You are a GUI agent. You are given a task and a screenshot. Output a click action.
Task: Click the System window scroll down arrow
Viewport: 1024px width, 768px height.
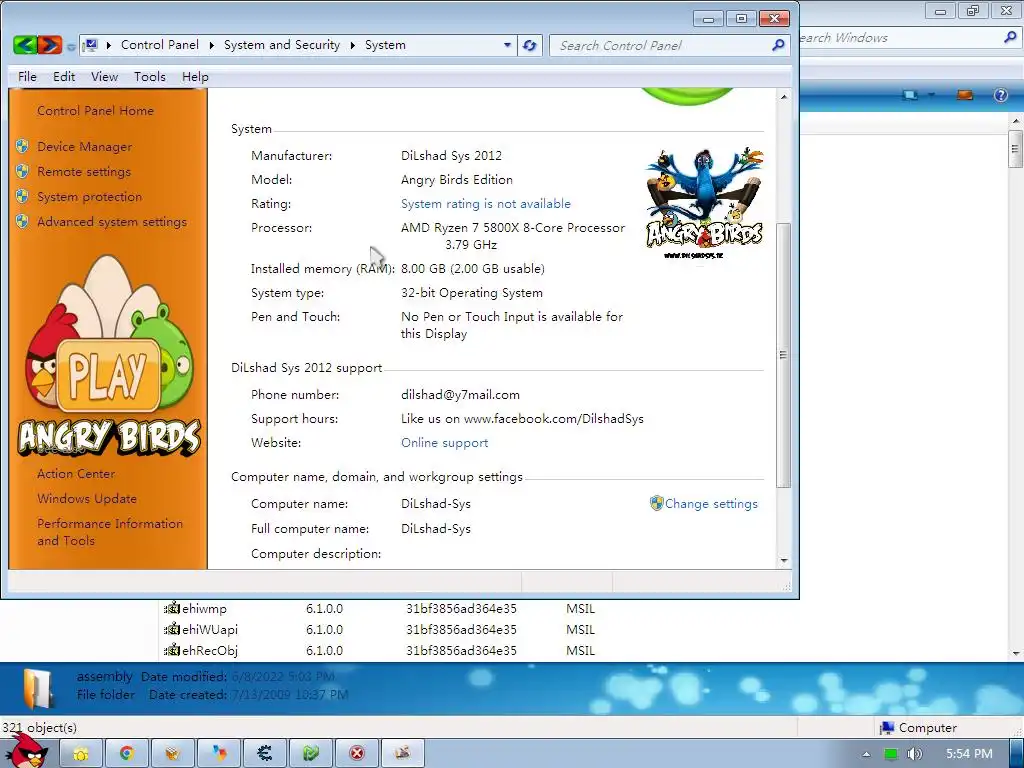pyautogui.click(x=784, y=561)
